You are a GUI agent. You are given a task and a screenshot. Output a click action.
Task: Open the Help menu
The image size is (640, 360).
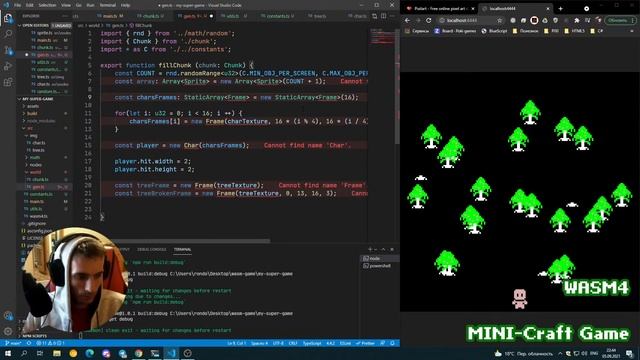(126, 5)
